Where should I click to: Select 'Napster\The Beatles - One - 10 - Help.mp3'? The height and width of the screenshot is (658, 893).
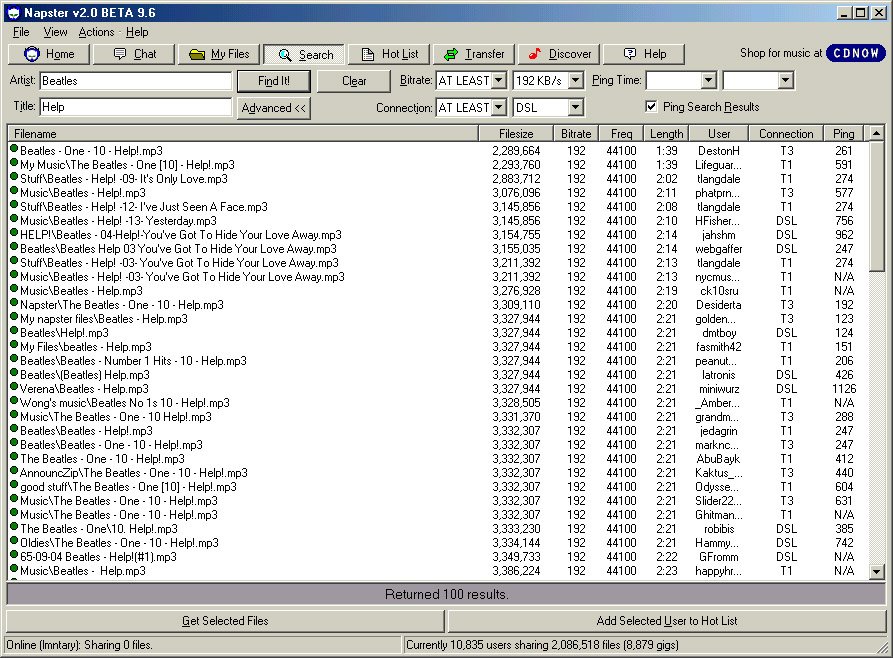pyautogui.click(x=122, y=305)
